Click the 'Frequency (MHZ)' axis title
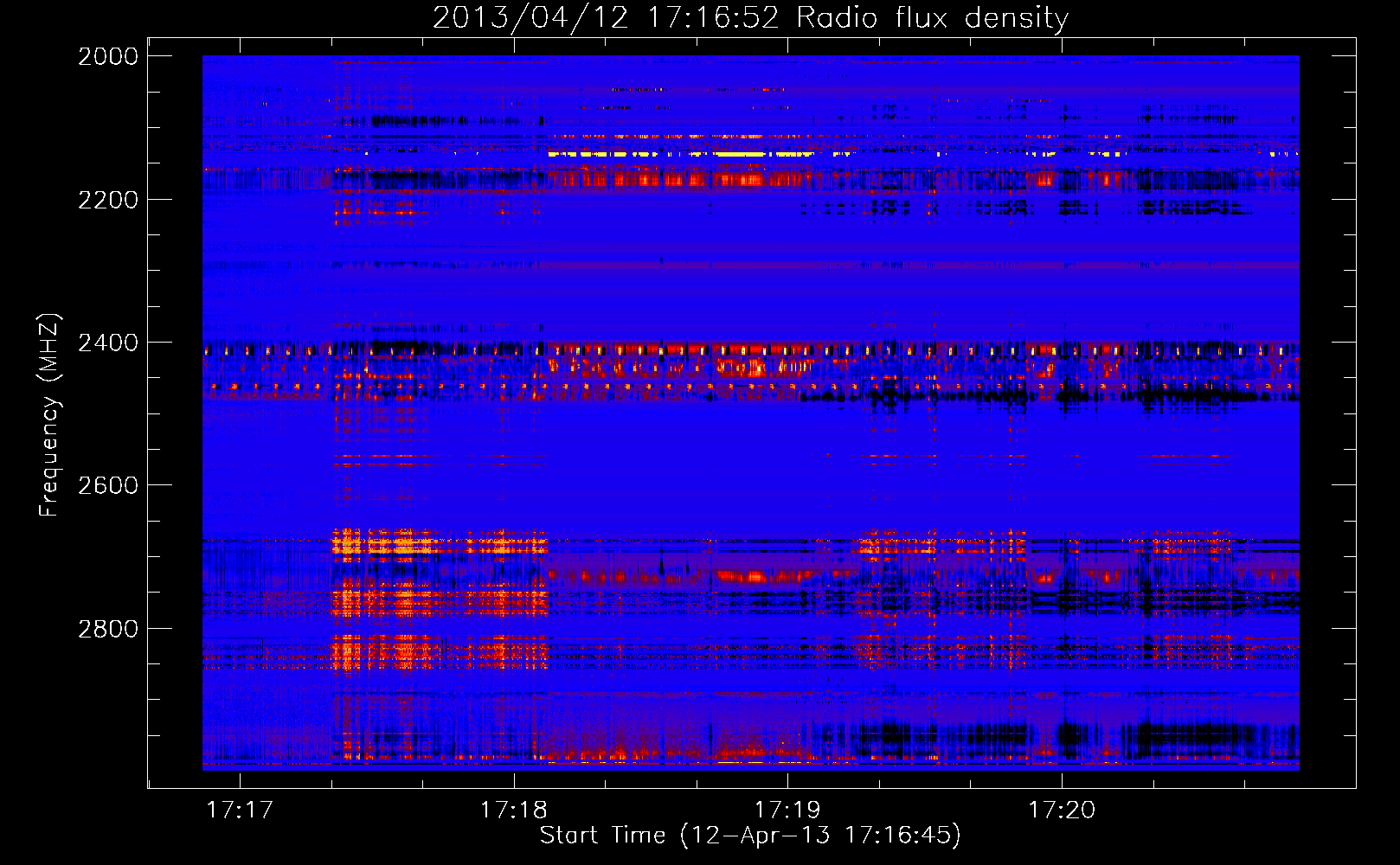 point(50,415)
